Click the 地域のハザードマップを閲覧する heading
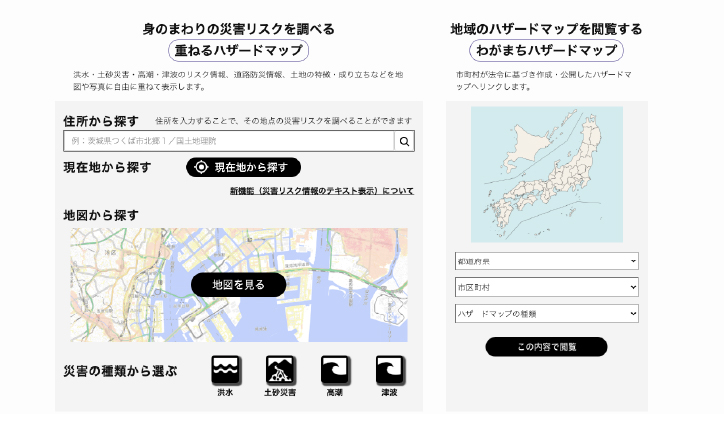This screenshot has width=724, height=421. point(546,29)
